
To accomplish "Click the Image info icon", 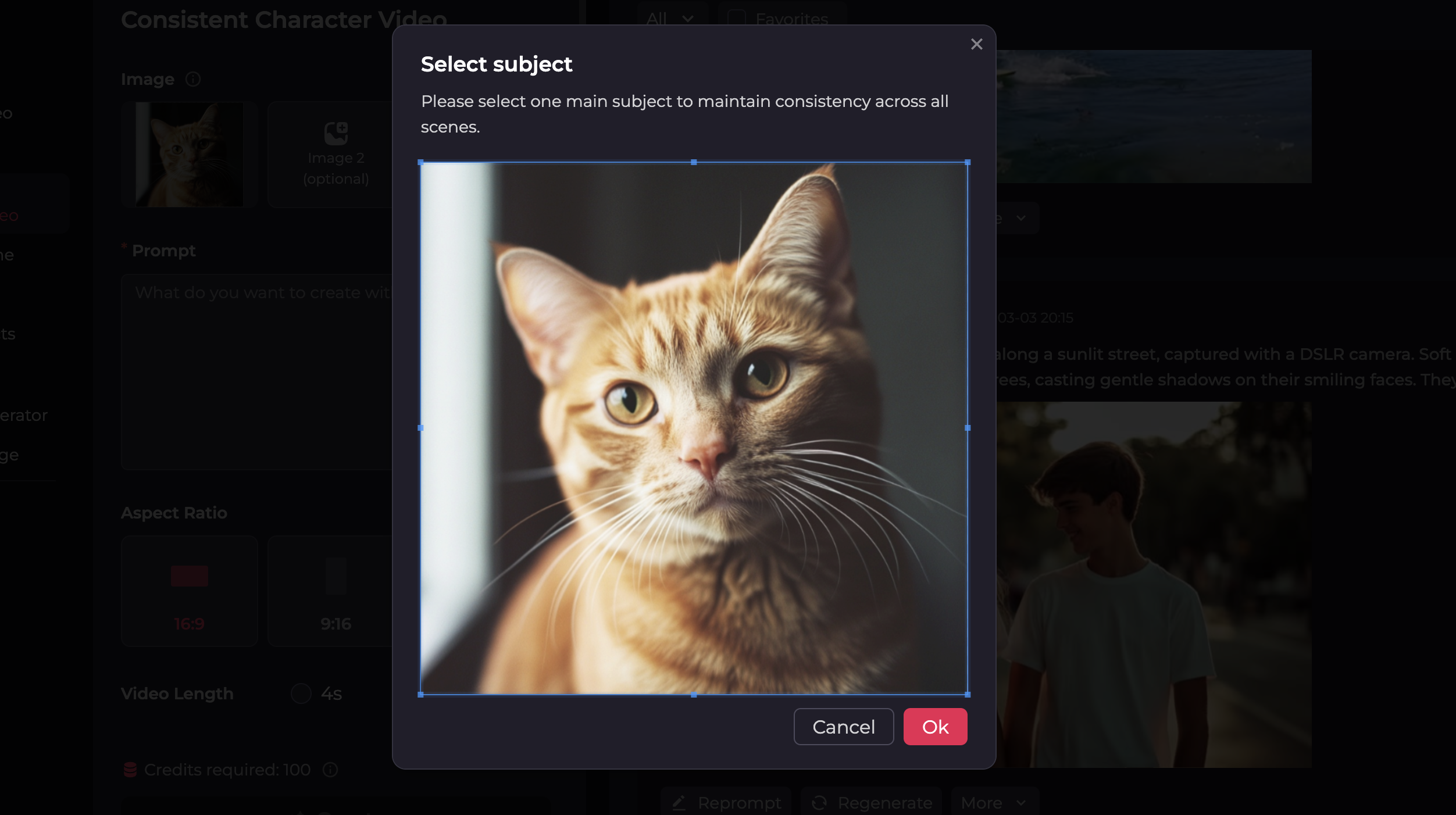I will 193,79.
